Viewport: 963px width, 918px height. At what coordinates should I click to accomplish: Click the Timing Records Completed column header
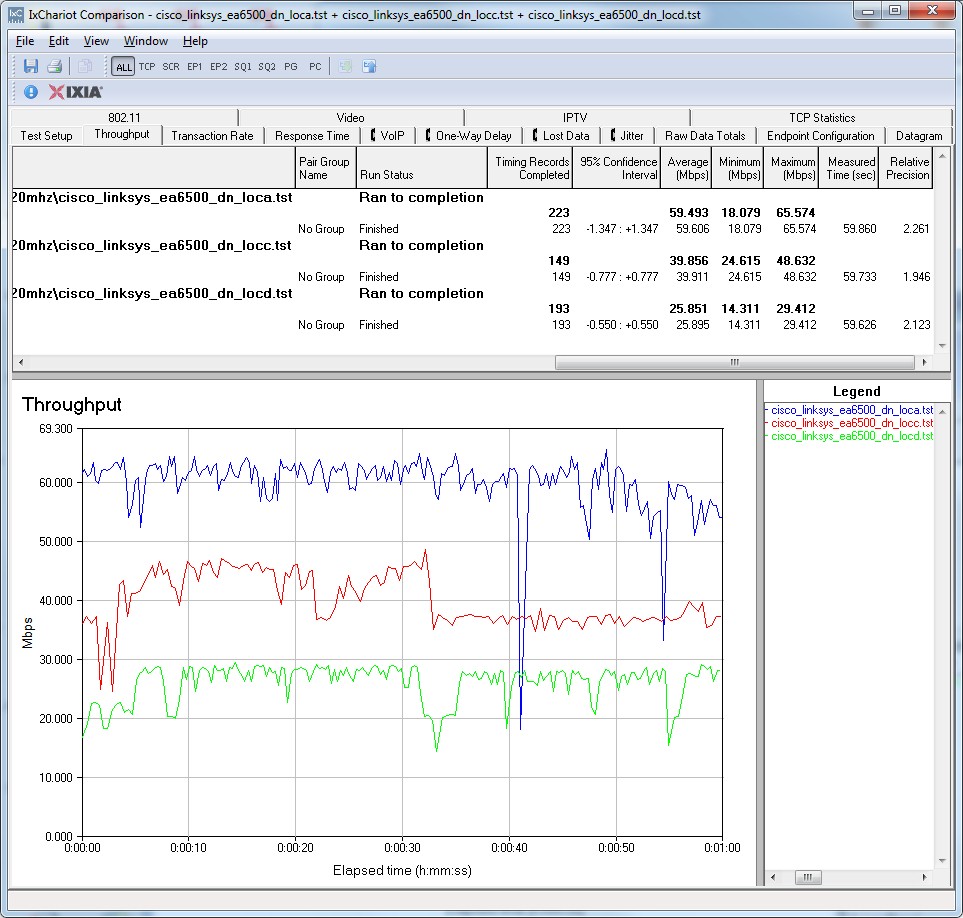531,168
